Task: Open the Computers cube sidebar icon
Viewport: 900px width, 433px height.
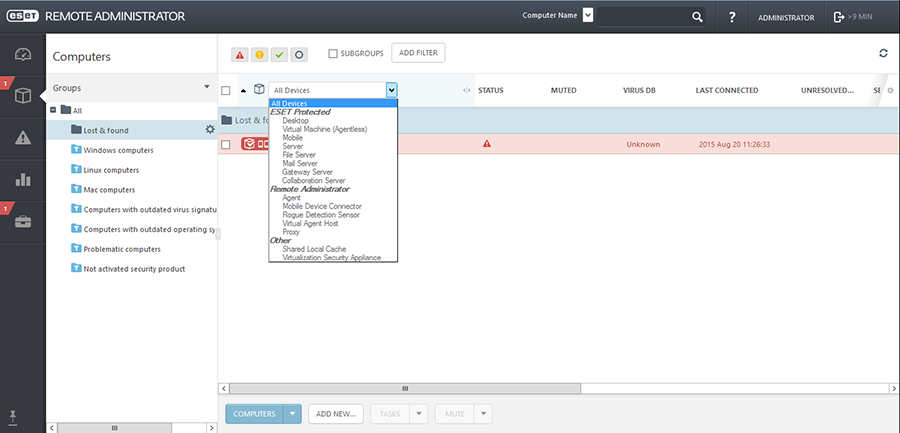Action: (23, 96)
